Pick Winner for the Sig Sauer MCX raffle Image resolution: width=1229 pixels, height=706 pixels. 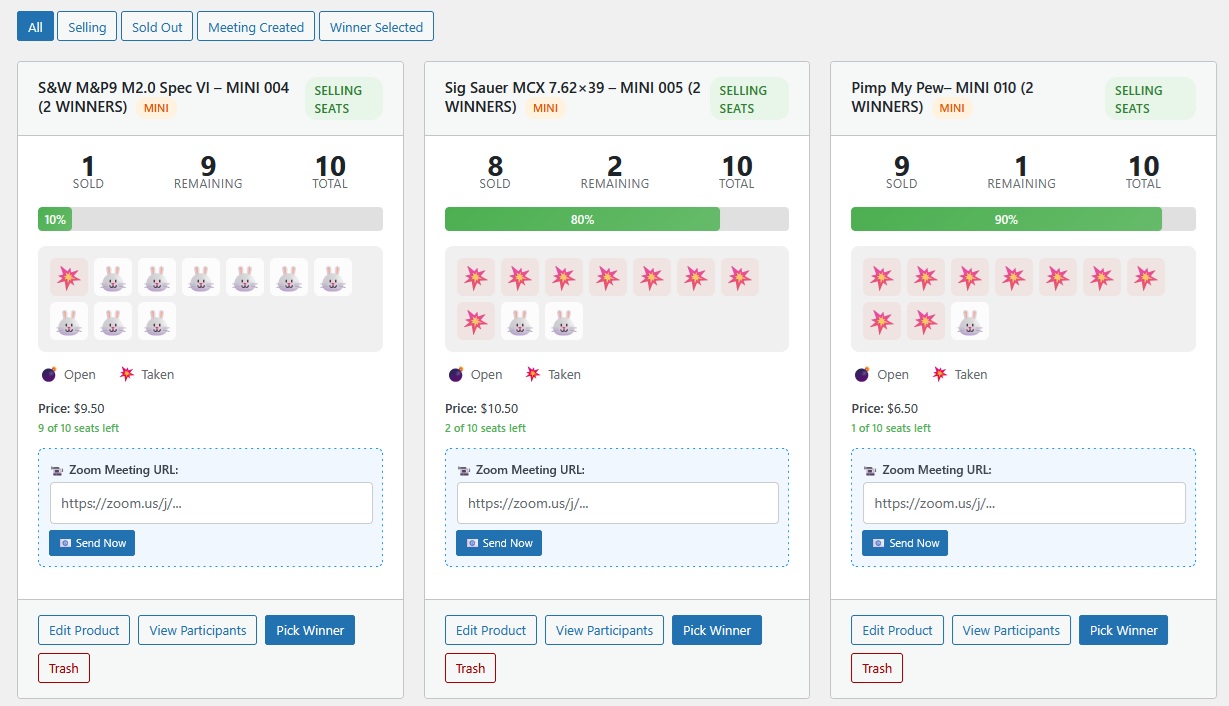click(716, 630)
